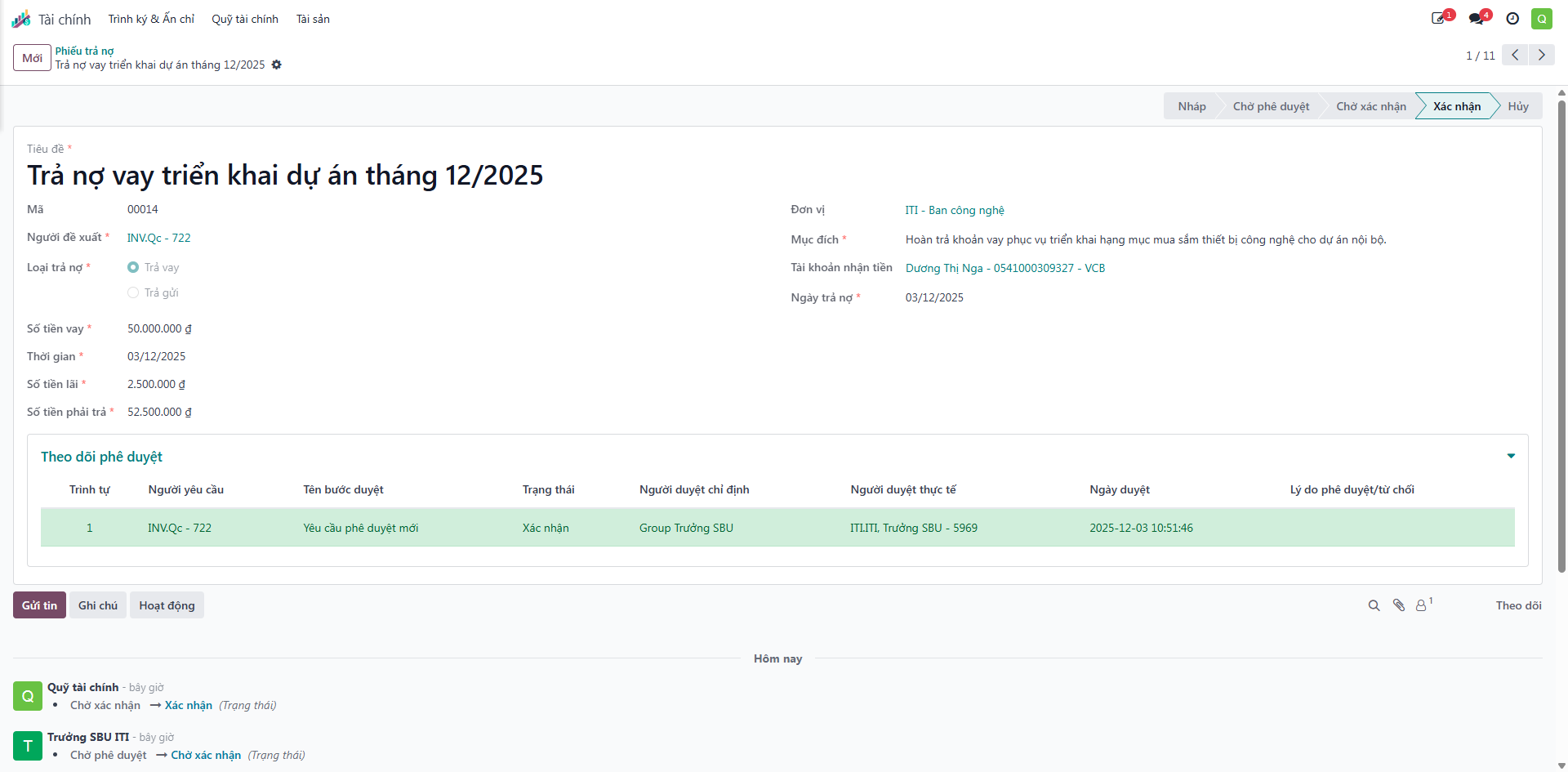
Task: Open the chat messages icon
Action: coord(1478,18)
